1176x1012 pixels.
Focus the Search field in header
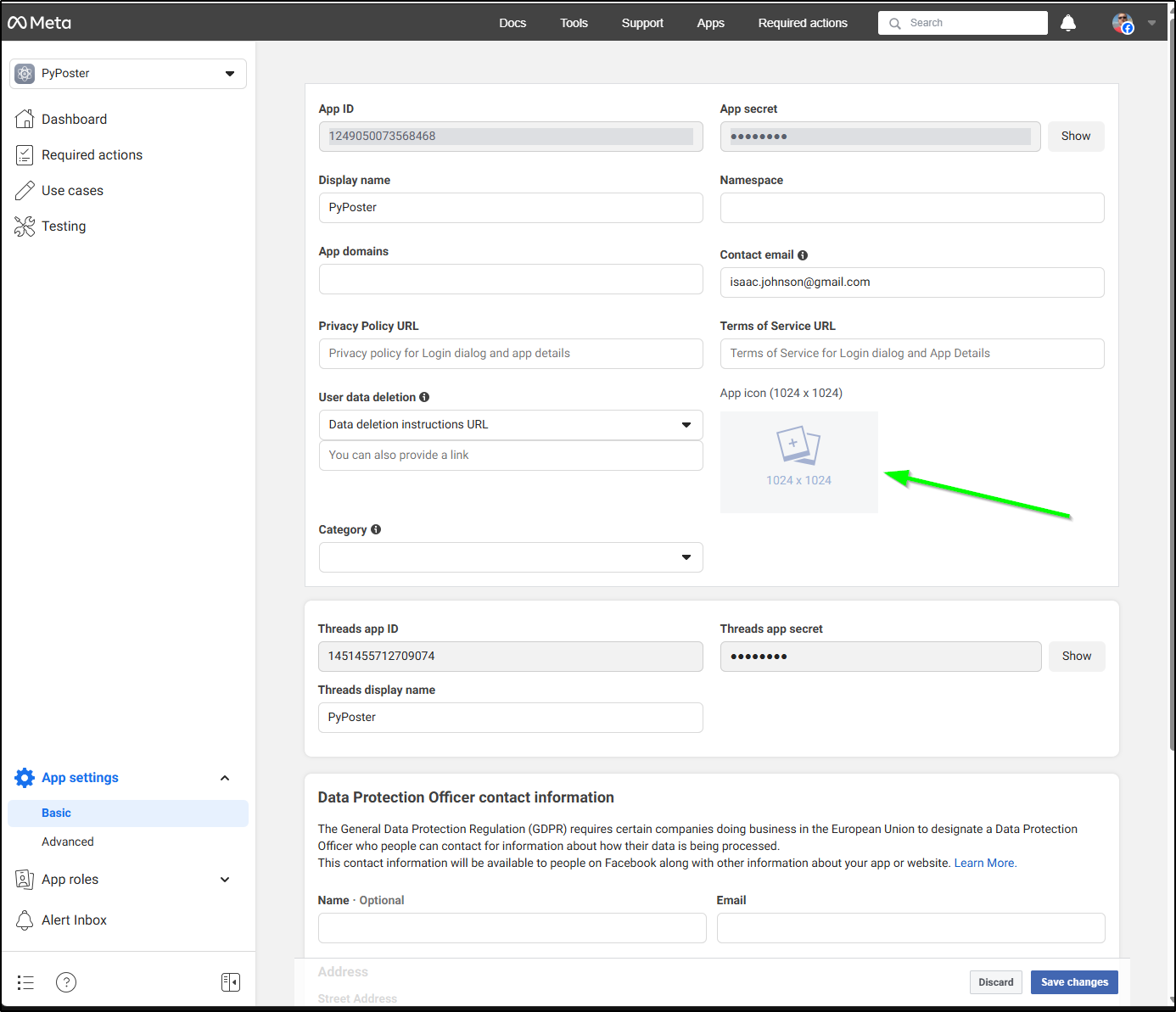(963, 23)
